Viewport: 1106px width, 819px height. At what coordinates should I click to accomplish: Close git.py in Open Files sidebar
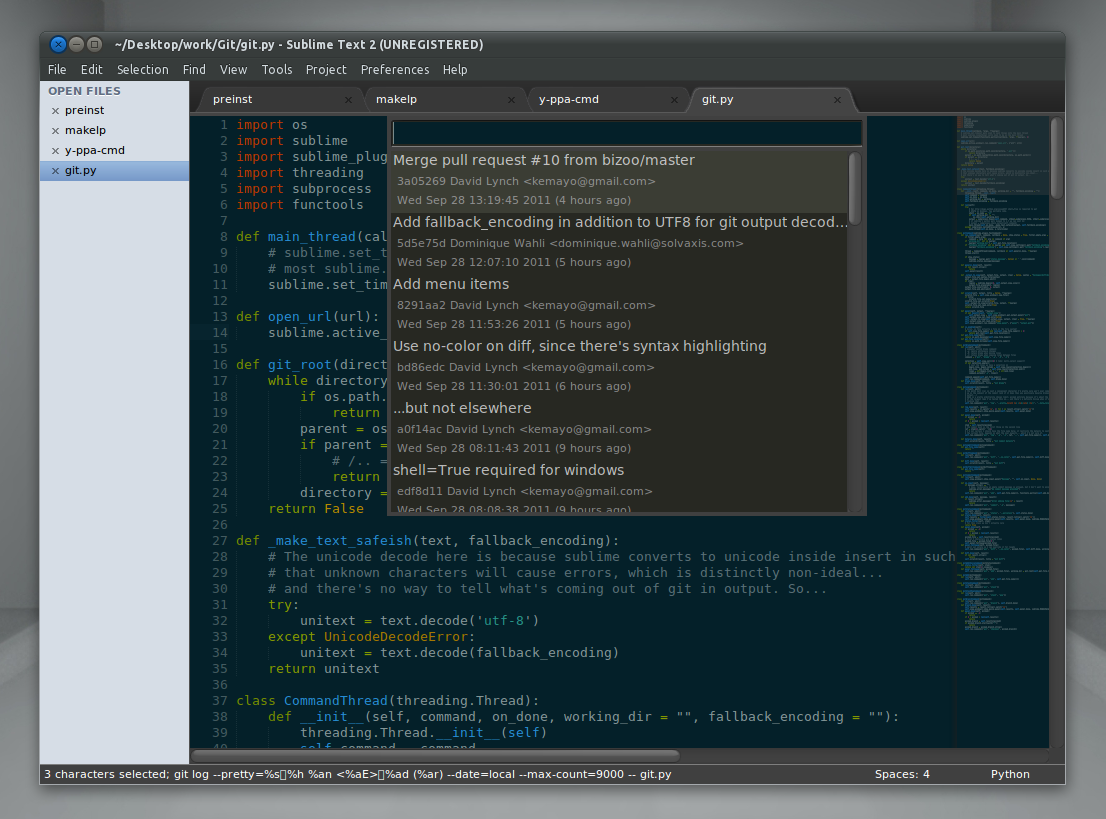pos(55,171)
